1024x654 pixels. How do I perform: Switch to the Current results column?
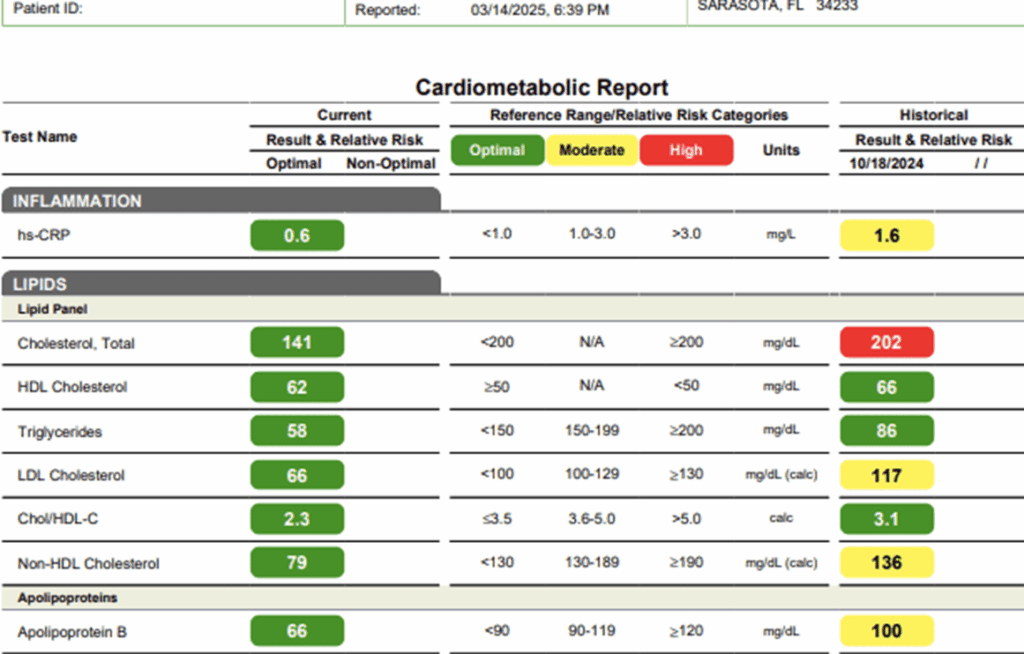point(344,115)
